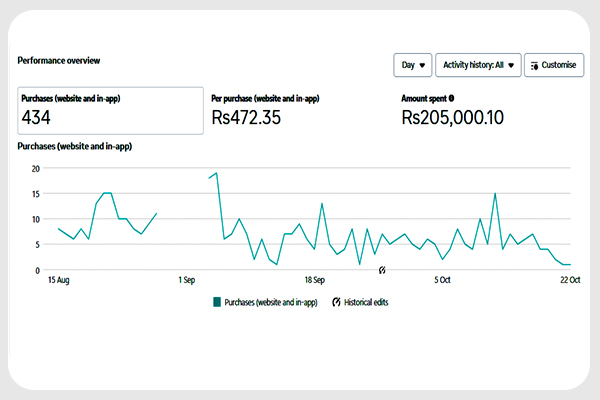Click the Historical edits legend icon
The image size is (600, 400).
(336, 301)
